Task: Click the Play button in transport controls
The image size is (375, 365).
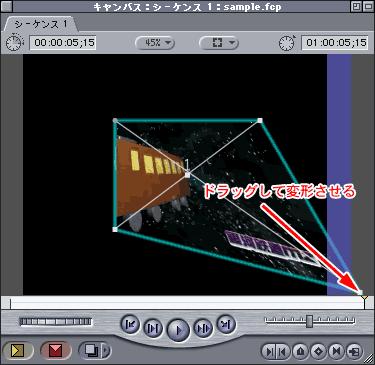Action: (178, 330)
